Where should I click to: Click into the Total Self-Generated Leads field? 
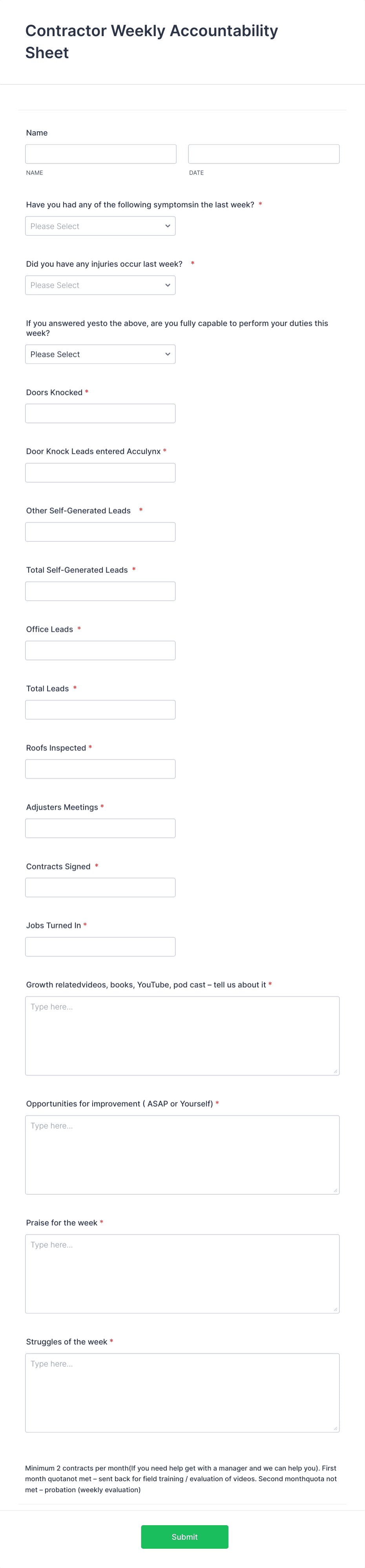pyautogui.click(x=100, y=591)
